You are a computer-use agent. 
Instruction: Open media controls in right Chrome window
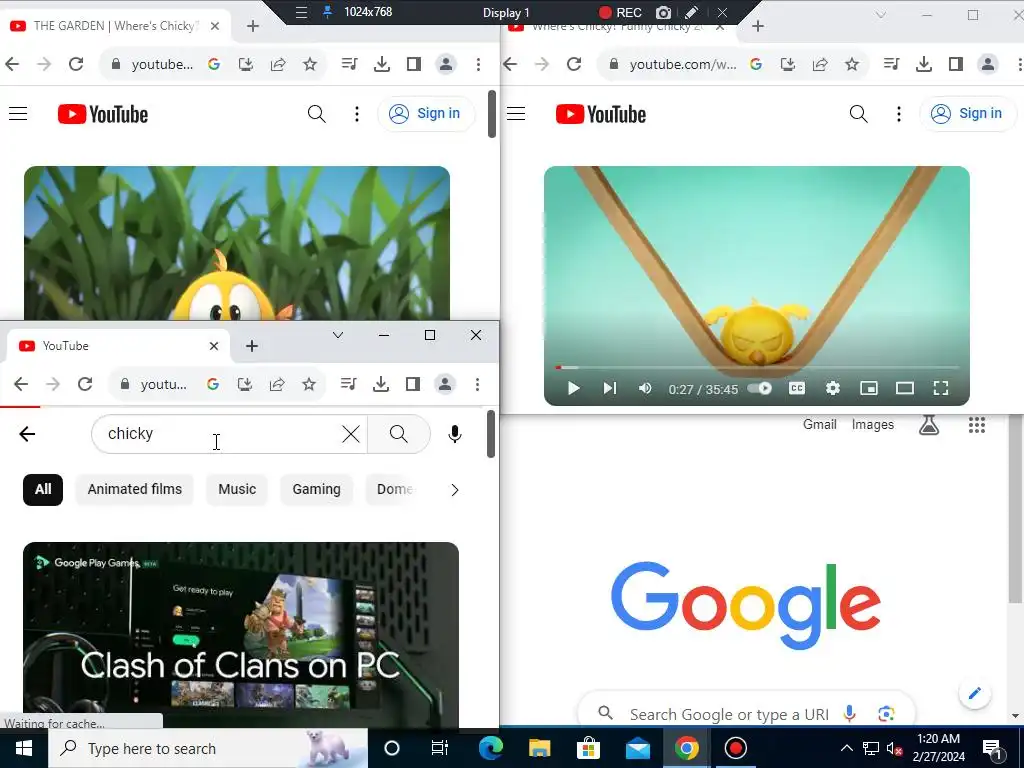click(891, 64)
